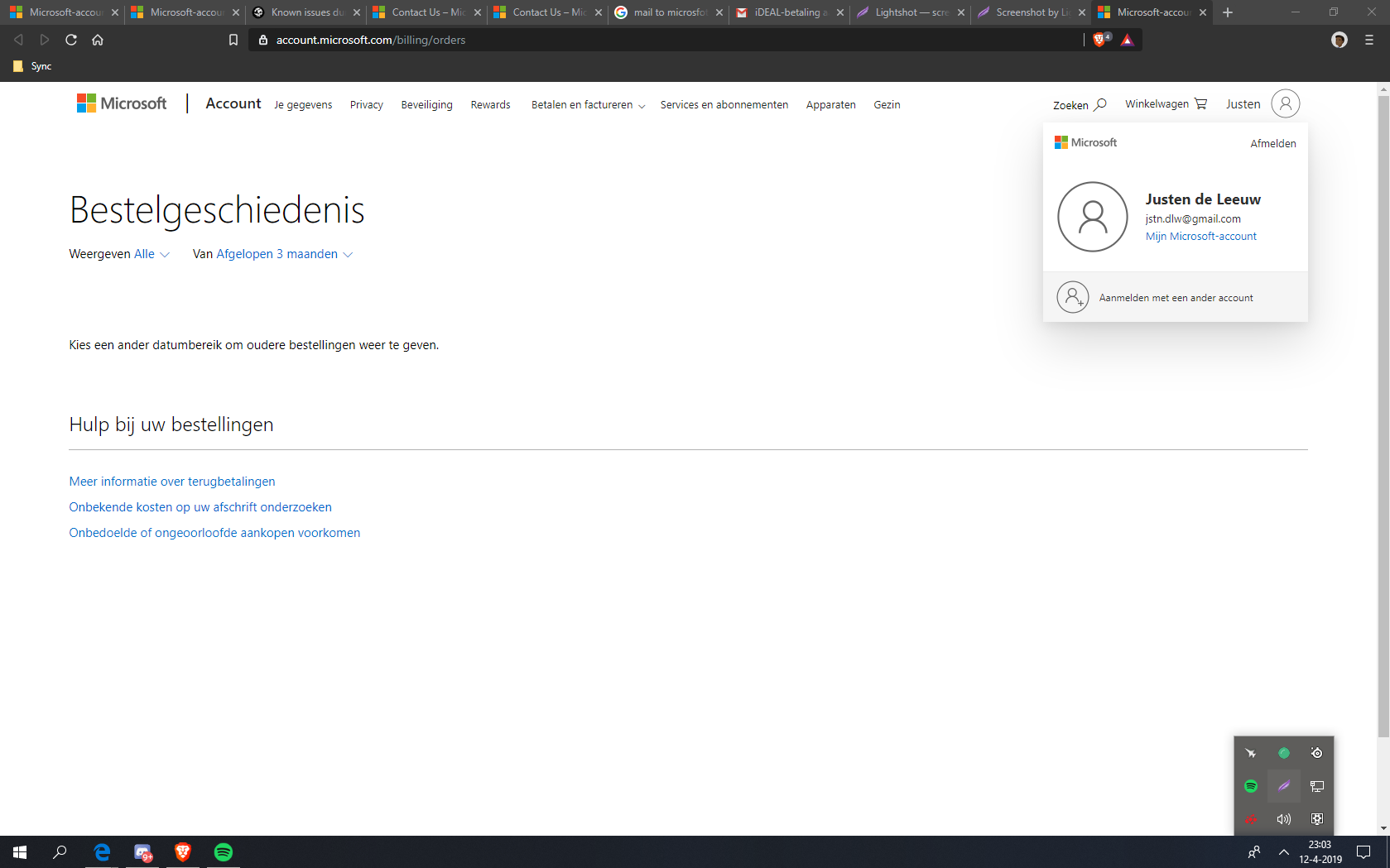Open the Sync bookmarks folder
This screenshot has width=1390, height=868.
pos(32,66)
